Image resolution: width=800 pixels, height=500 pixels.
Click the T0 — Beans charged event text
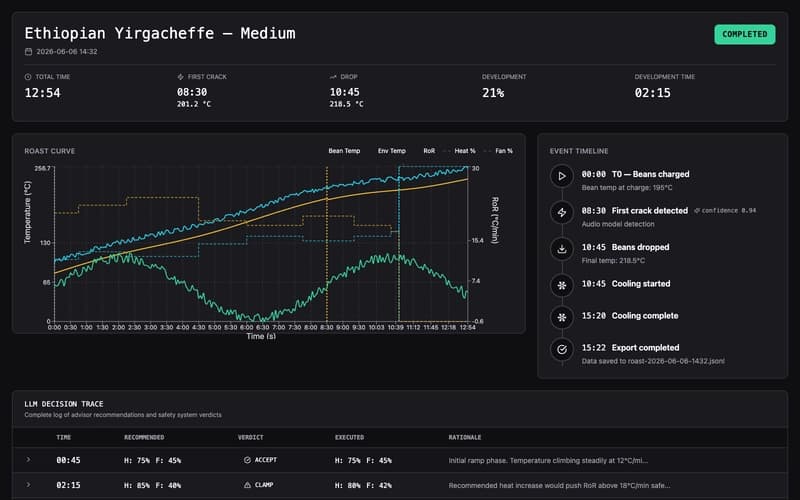(651, 174)
